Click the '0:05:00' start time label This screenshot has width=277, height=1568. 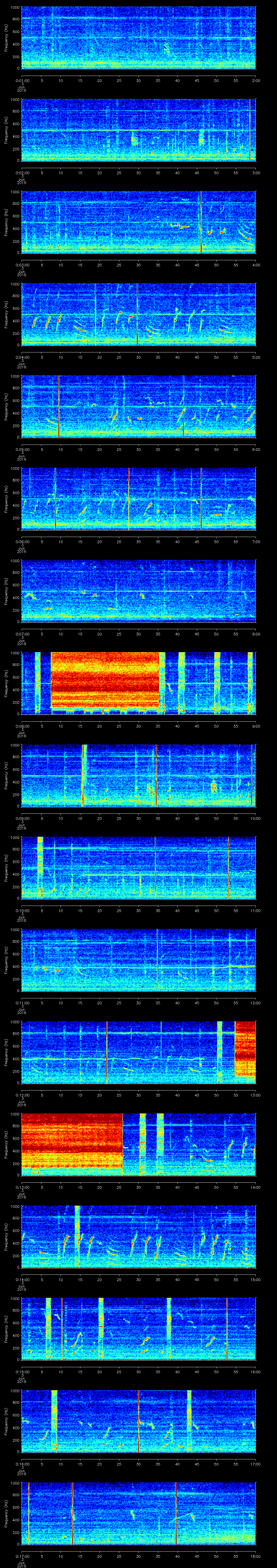(22, 449)
